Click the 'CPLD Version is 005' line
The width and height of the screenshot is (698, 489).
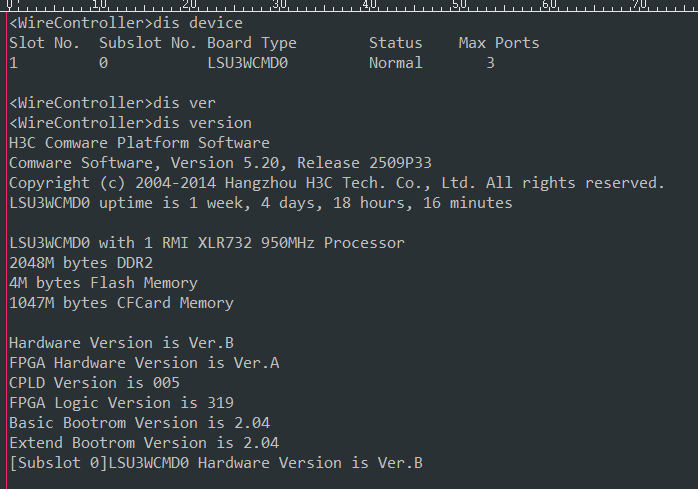94,383
